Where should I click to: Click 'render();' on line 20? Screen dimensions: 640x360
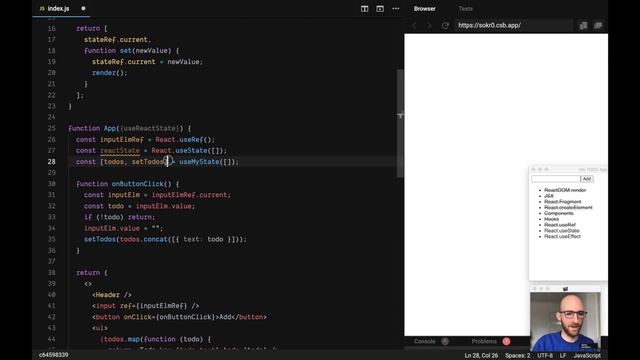(110, 73)
